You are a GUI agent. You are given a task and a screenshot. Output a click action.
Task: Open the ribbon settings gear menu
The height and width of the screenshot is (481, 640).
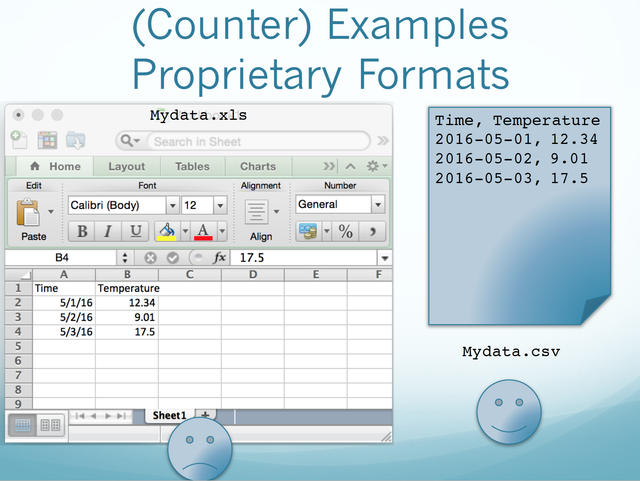[x=376, y=166]
